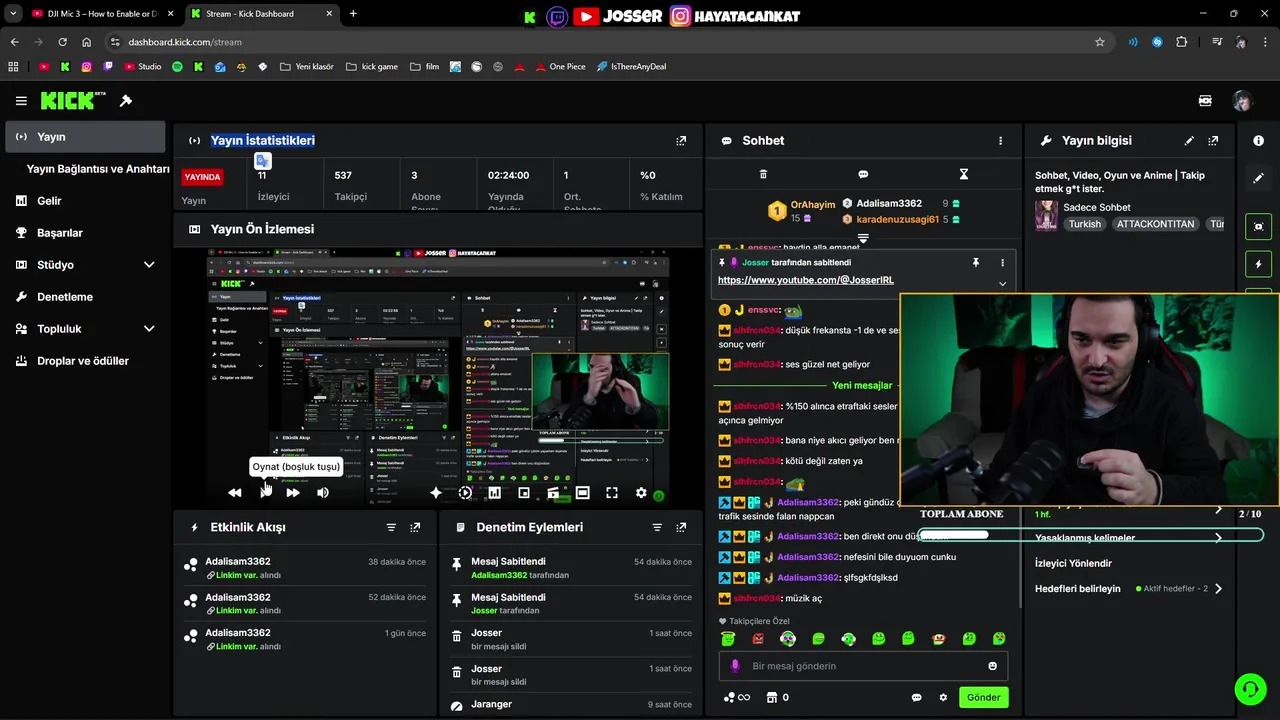
Task: Pop out the Yayın İstatistikleri panel
Action: pos(681,141)
